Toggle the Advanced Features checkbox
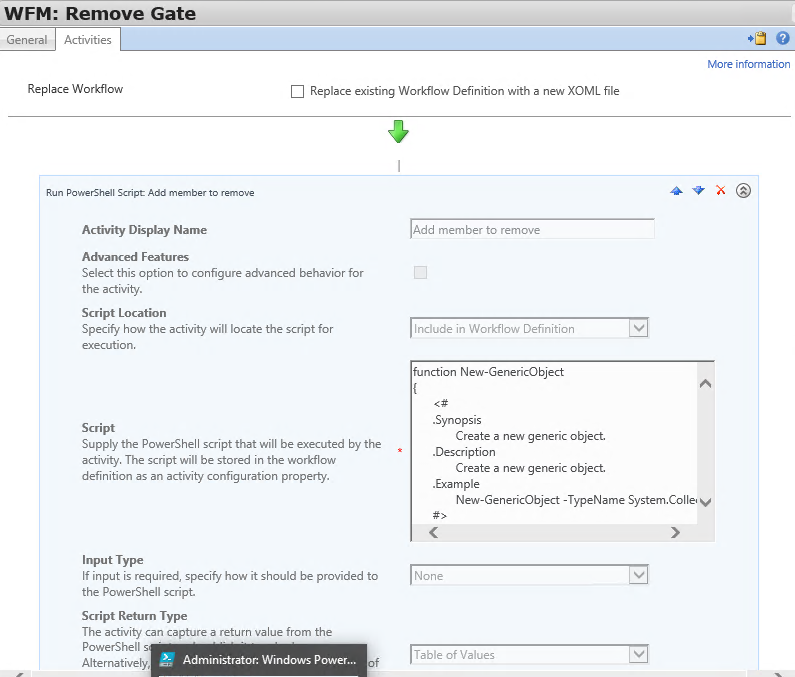This screenshot has height=677, width=795. pos(420,272)
